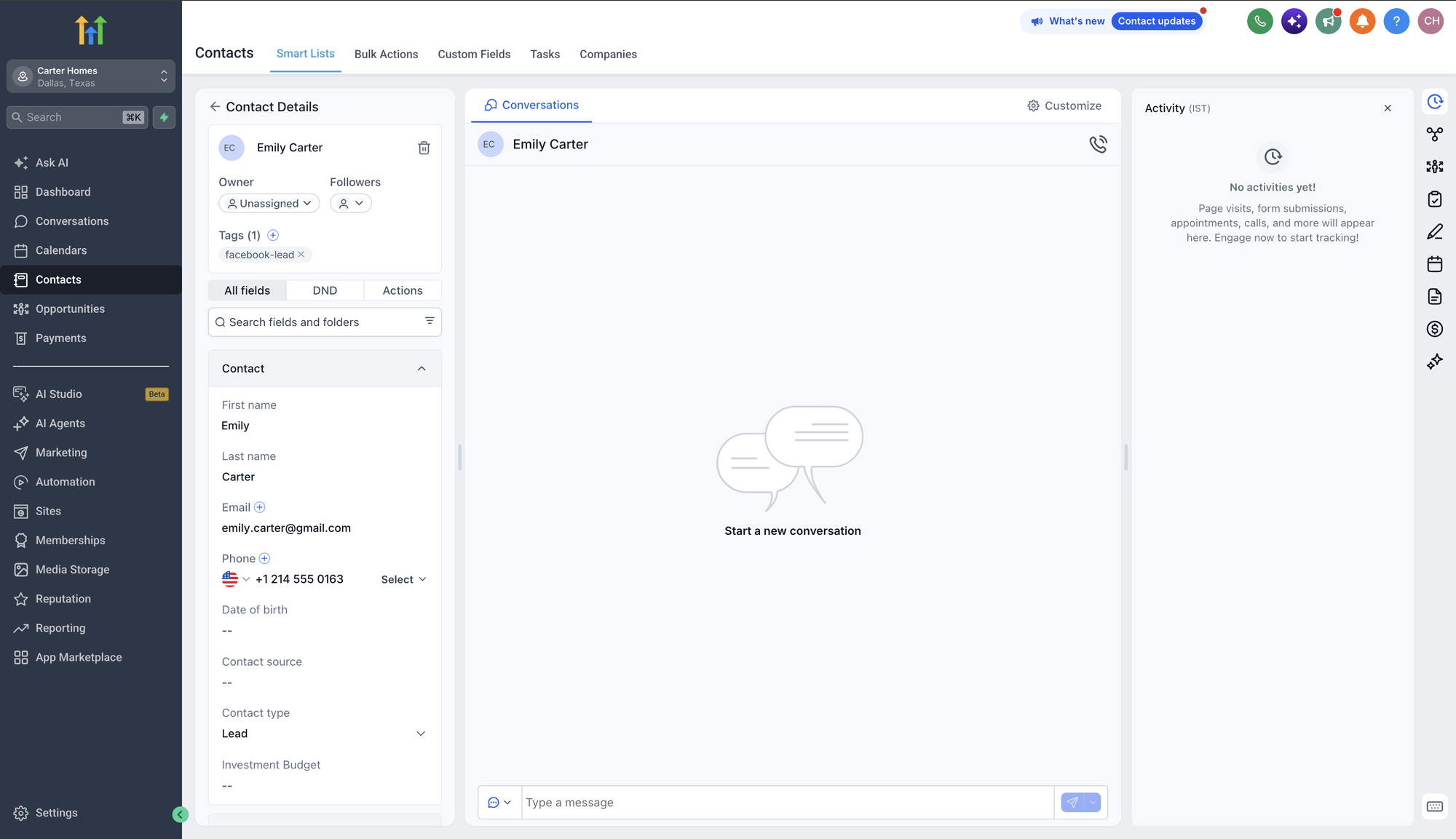This screenshot has height=839, width=1456.
Task: Open the Owner Unassigned dropdown
Action: pos(269,203)
